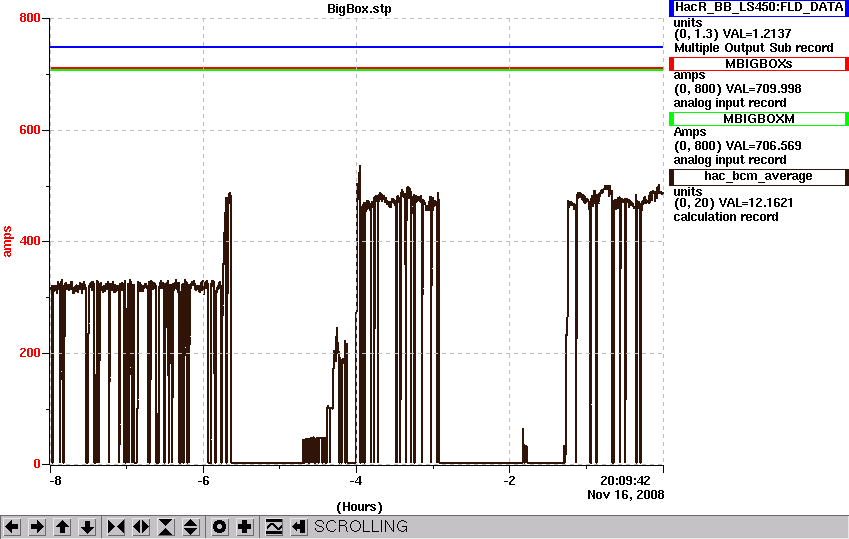Select the hac_bcm_average curve legend
The image size is (849, 539).
tap(759, 177)
